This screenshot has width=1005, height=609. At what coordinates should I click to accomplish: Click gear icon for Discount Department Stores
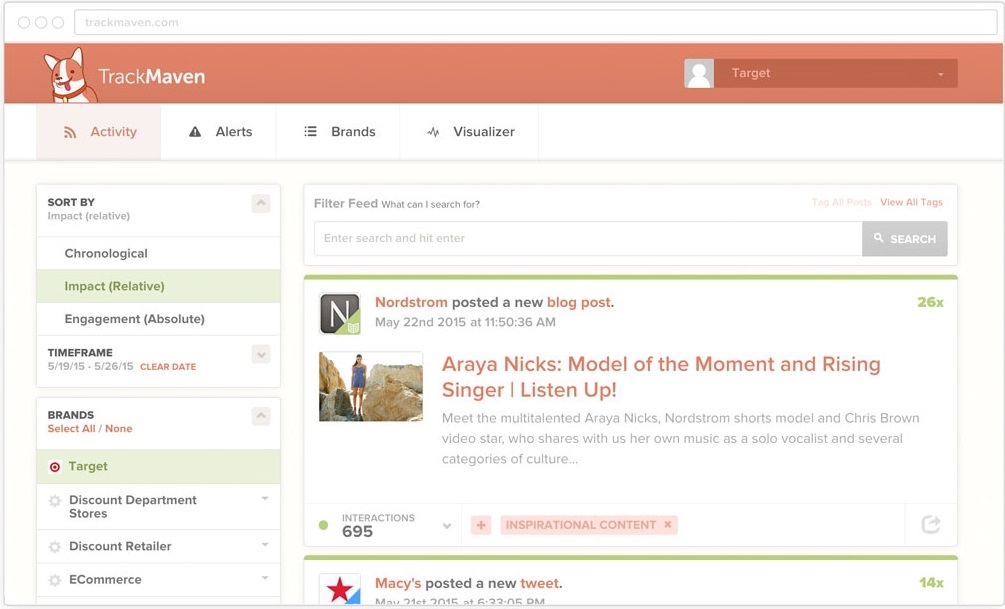(55, 501)
